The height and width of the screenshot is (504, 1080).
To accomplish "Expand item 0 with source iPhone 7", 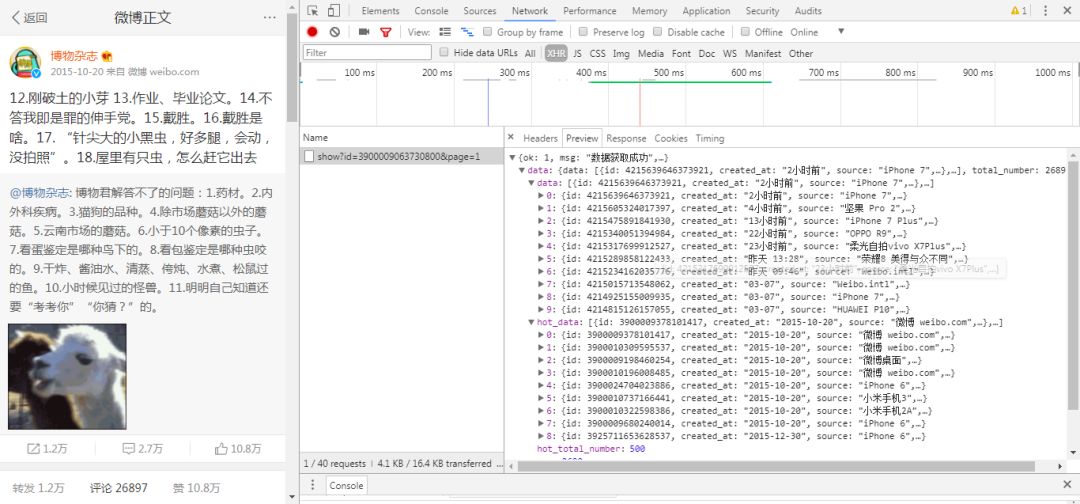I will coord(541,196).
